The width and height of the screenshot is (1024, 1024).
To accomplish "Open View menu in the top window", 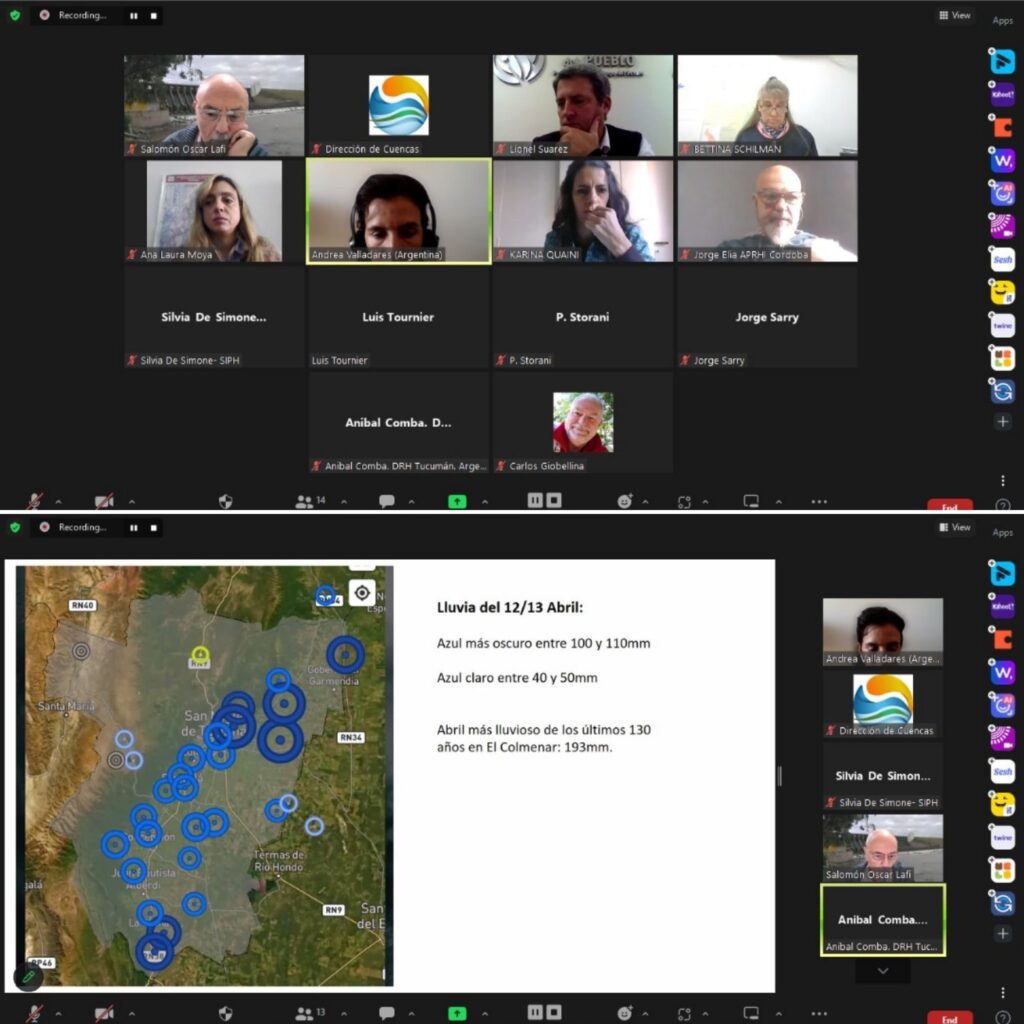I will (955, 15).
